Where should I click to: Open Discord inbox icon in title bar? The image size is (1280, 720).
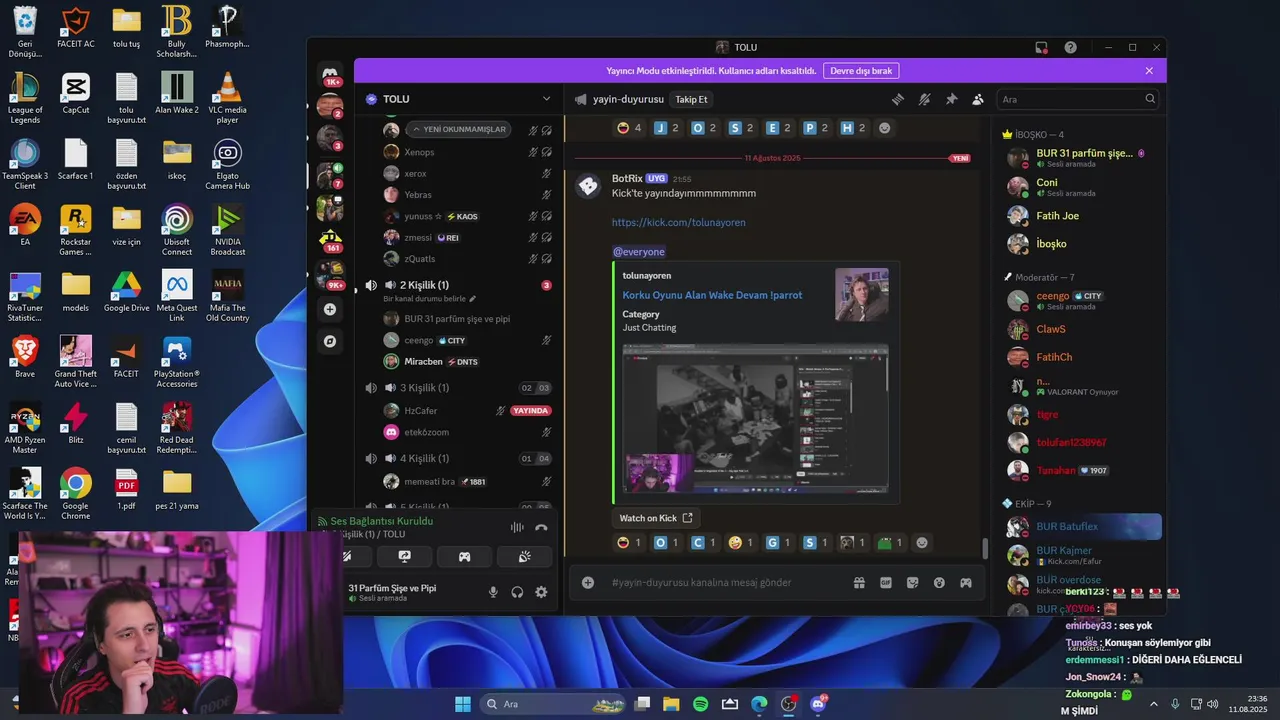(1041, 47)
